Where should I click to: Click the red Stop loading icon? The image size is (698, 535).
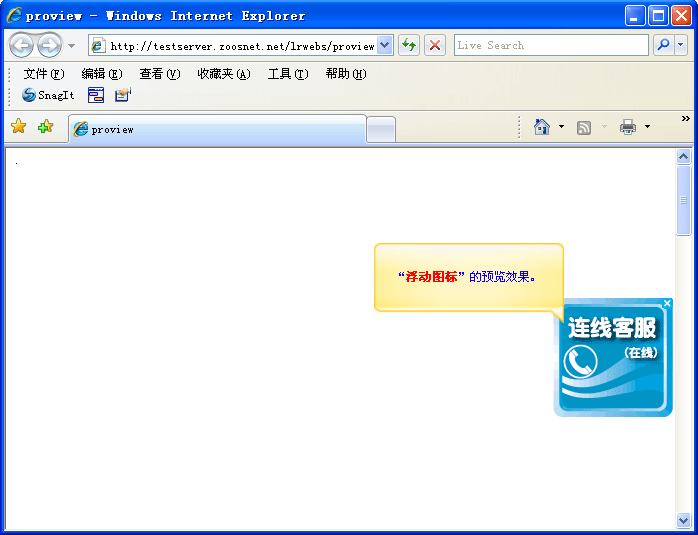coord(435,46)
